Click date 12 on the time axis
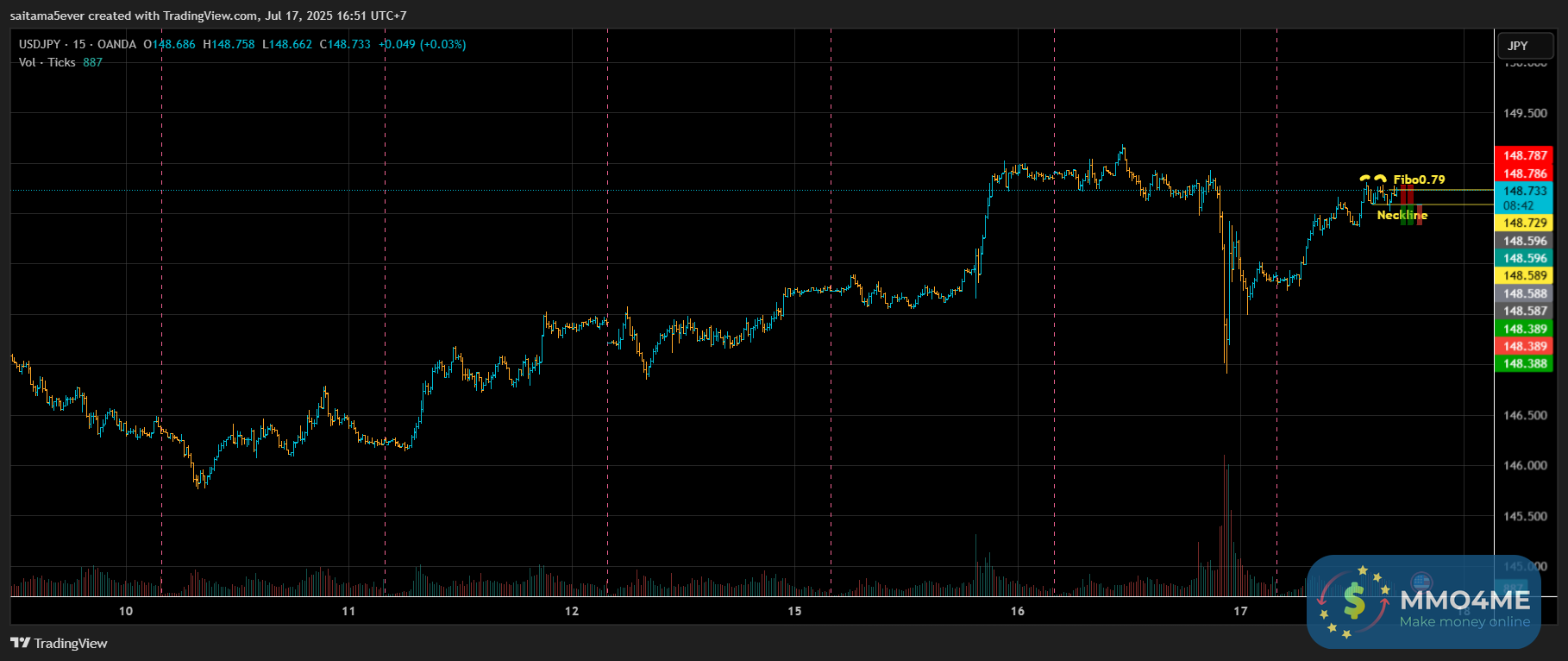Image resolution: width=1568 pixels, height=661 pixels. (572, 611)
